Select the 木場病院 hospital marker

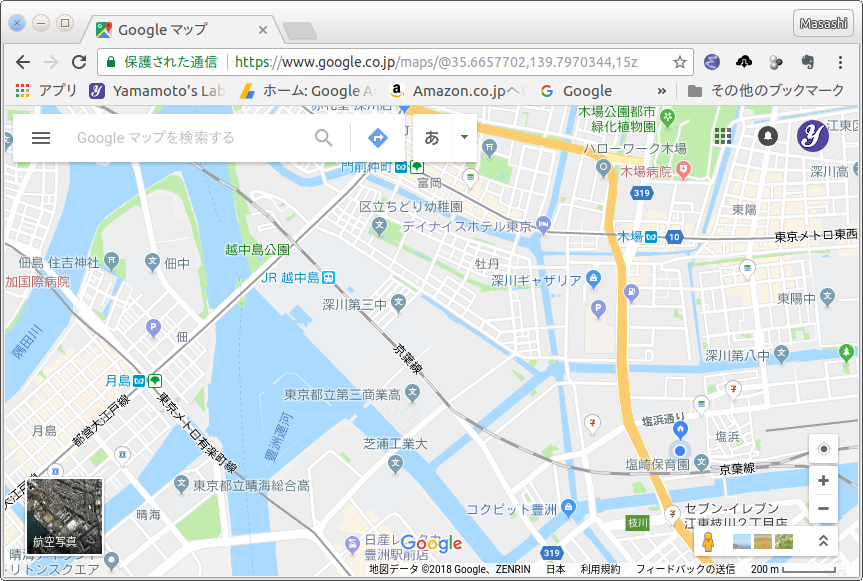pyautogui.click(x=684, y=171)
